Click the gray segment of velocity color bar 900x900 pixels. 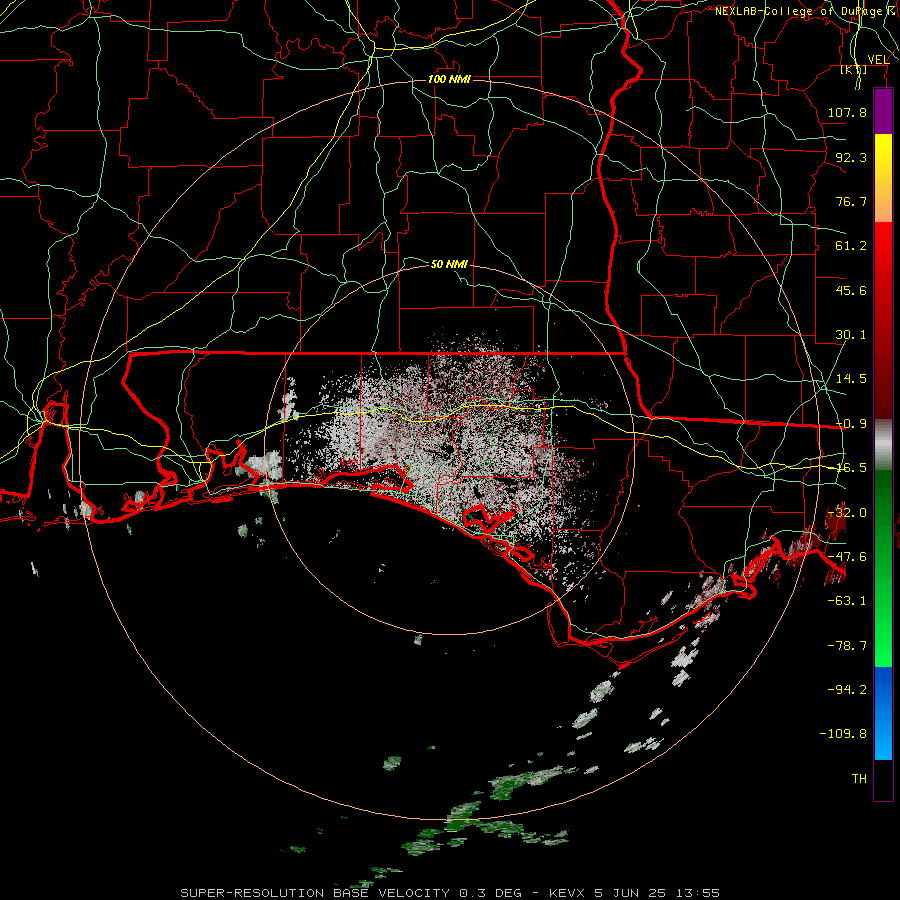point(883,444)
